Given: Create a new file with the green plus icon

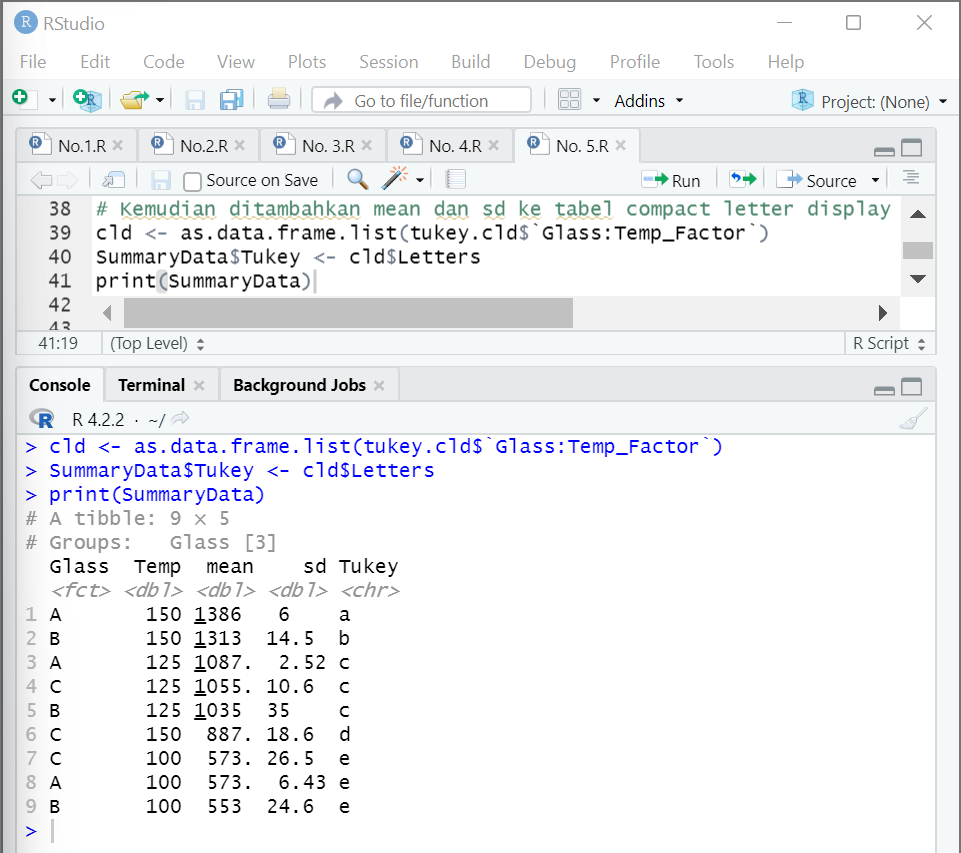Looking at the screenshot, I should point(20,100).
